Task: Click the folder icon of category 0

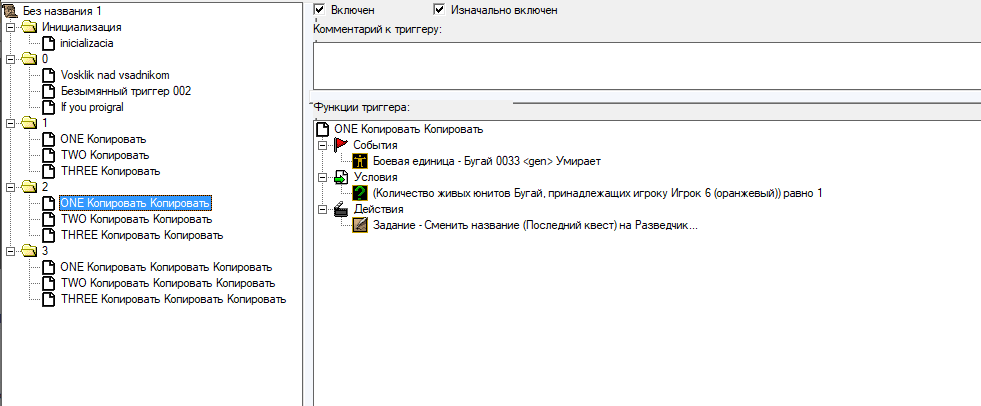Action: point(28,59)
